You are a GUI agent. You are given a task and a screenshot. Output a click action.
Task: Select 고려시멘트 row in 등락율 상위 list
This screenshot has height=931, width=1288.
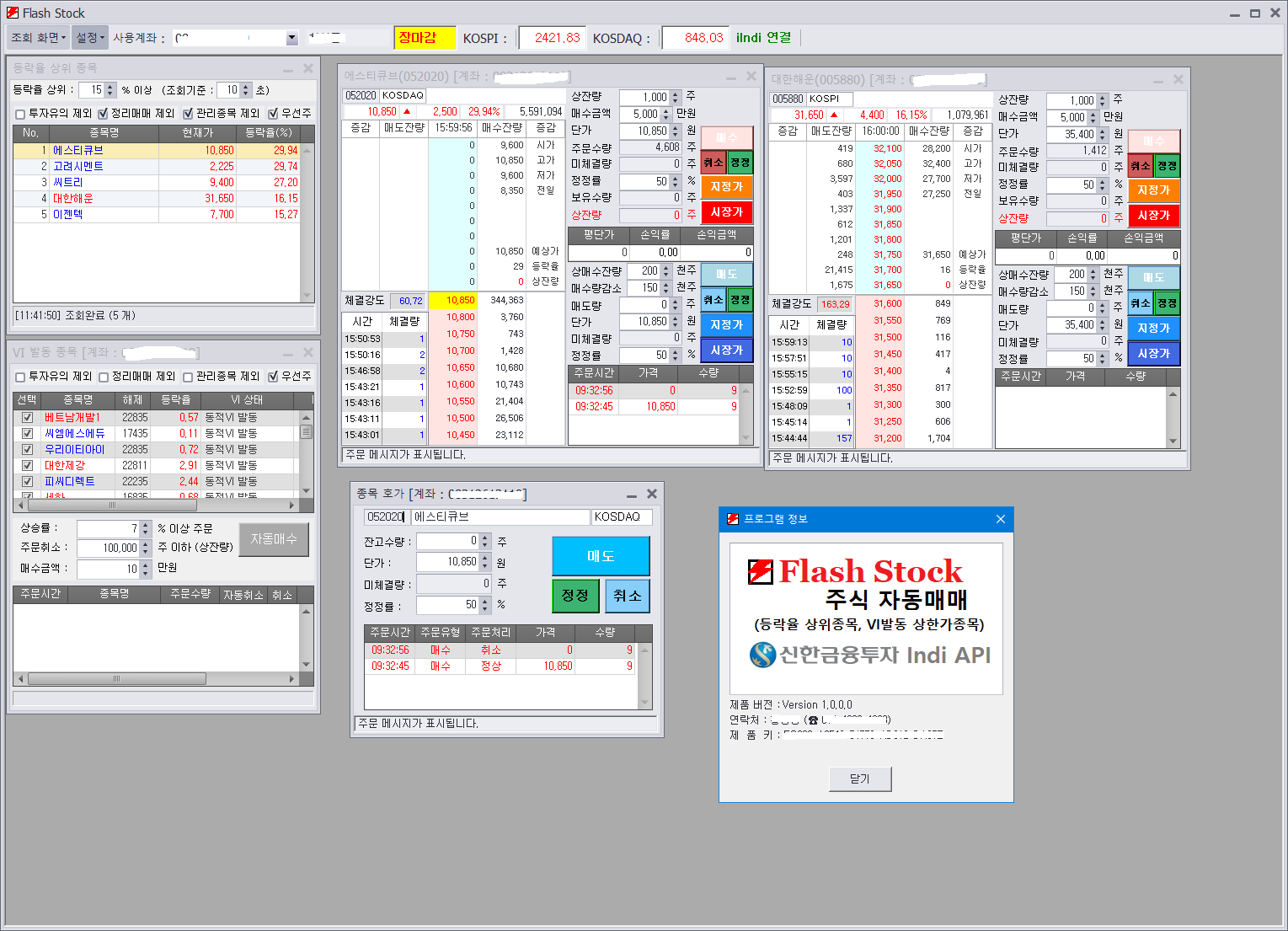[157, 166]
